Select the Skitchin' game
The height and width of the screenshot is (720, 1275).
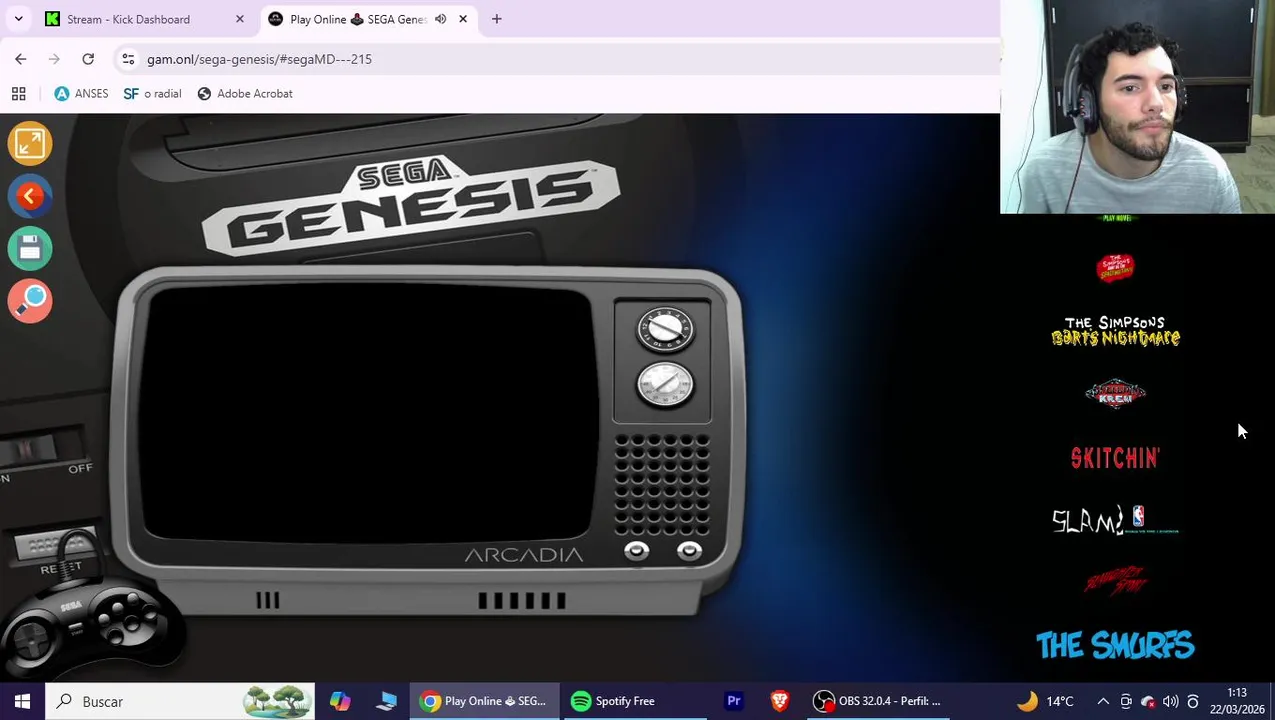click(x=1115, y=458)
